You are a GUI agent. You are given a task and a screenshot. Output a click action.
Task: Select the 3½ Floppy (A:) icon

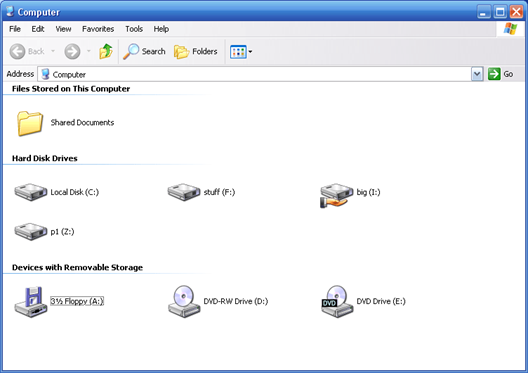coord(31,302)
